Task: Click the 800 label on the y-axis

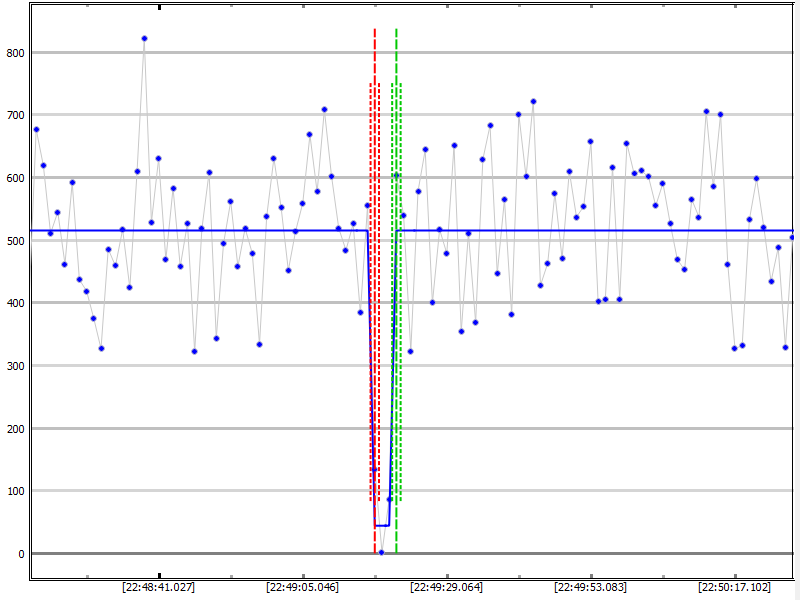Action: tap(15, 53)
